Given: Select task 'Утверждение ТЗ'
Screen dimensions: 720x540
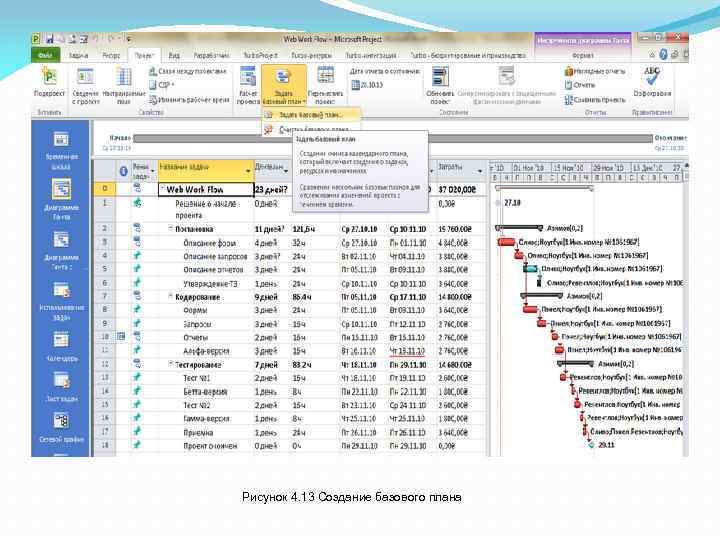Looking at the screenshot, I should coord(210,284).
